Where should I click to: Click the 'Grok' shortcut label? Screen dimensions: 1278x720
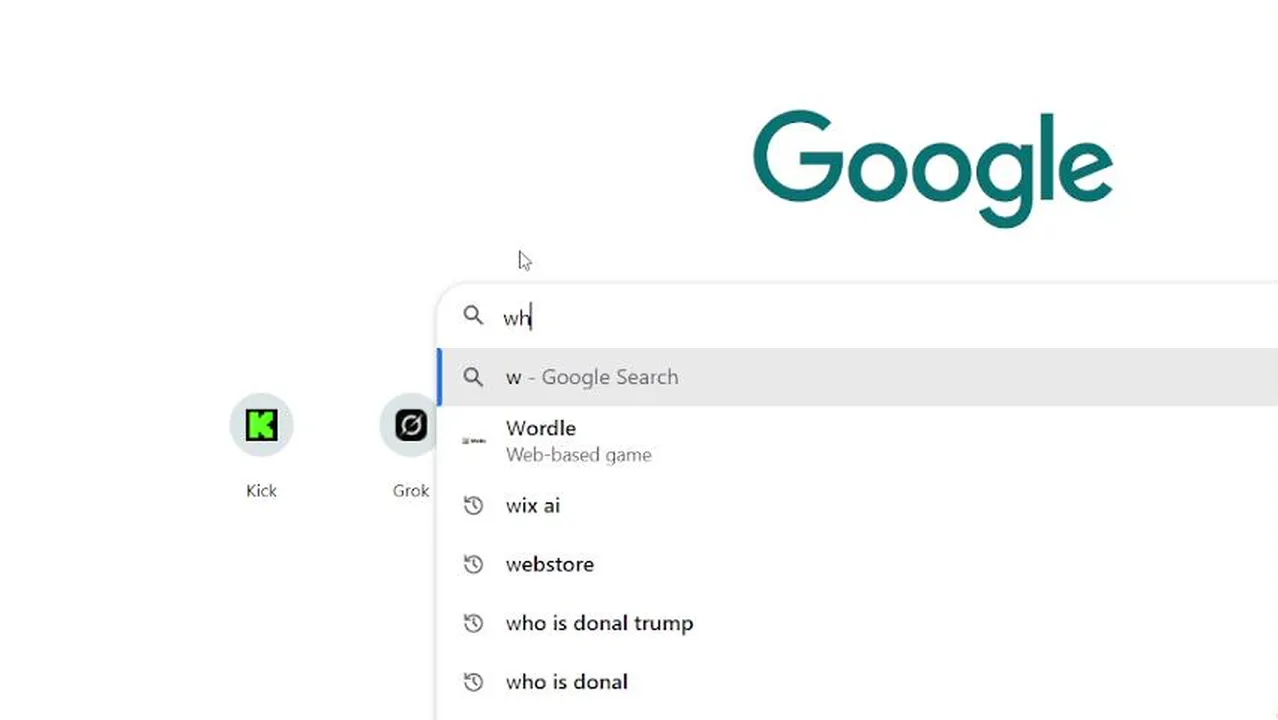[x=410, y=491]
